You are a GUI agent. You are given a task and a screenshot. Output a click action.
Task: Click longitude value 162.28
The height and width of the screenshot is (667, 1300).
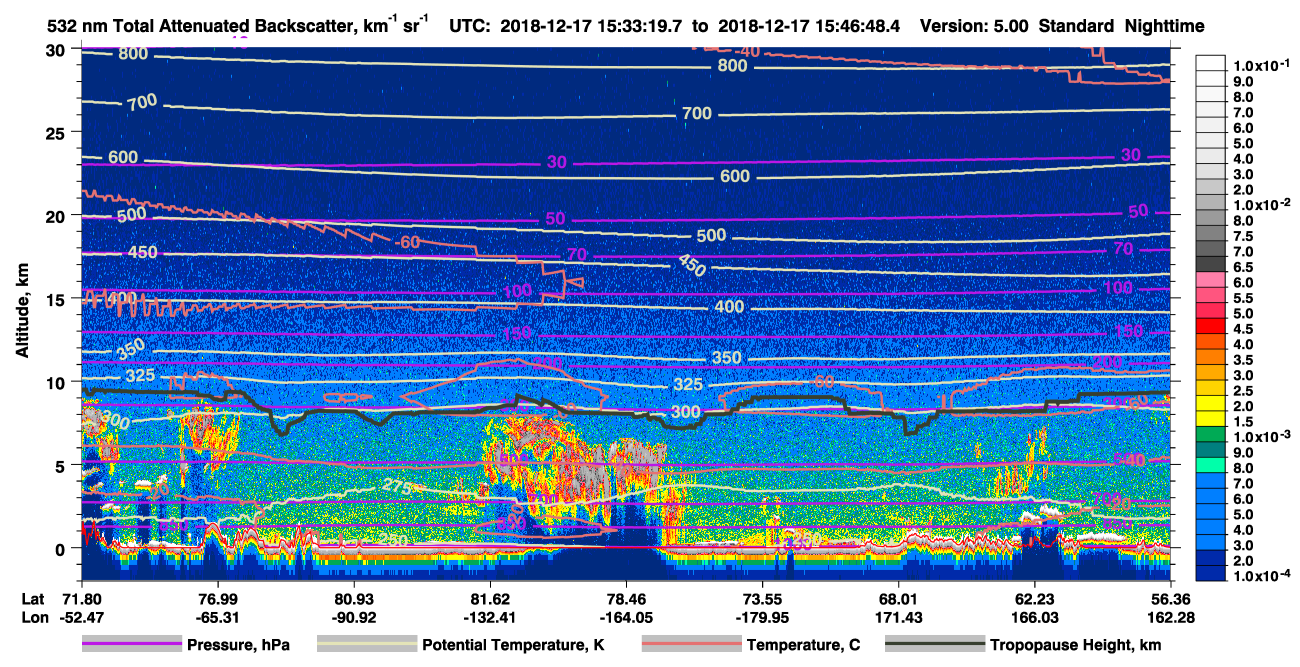[x=1170, y=618]
